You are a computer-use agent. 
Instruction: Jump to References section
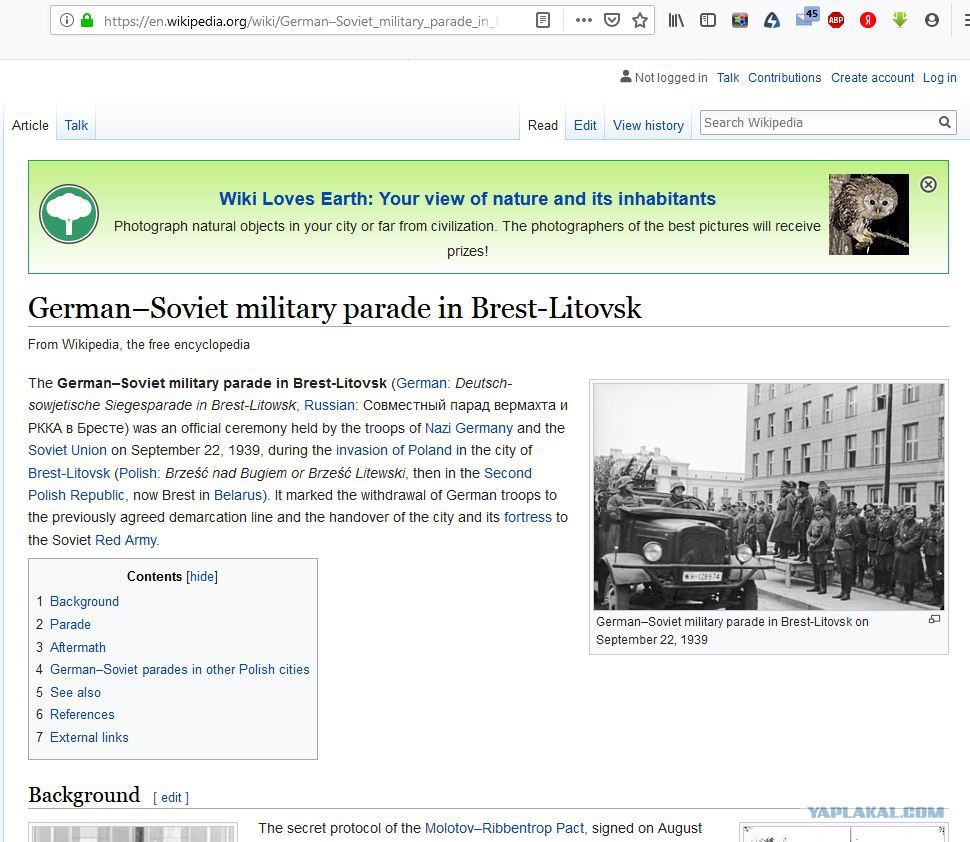[x=82, y=715]
